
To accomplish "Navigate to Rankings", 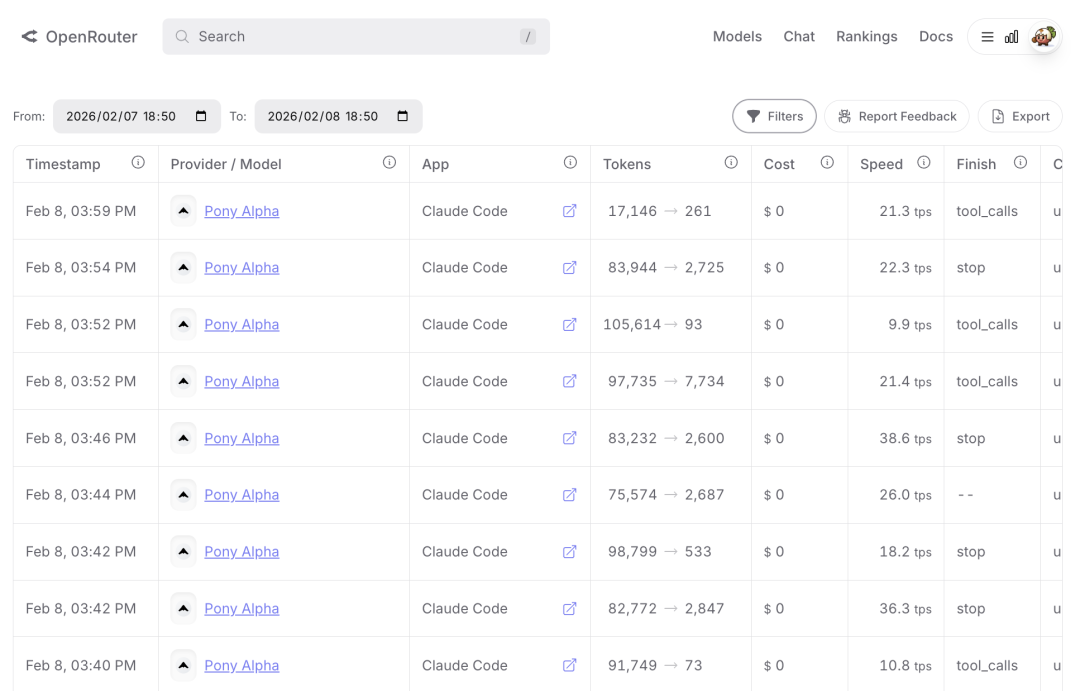I will pyautogui.click(x=866, y=37).
